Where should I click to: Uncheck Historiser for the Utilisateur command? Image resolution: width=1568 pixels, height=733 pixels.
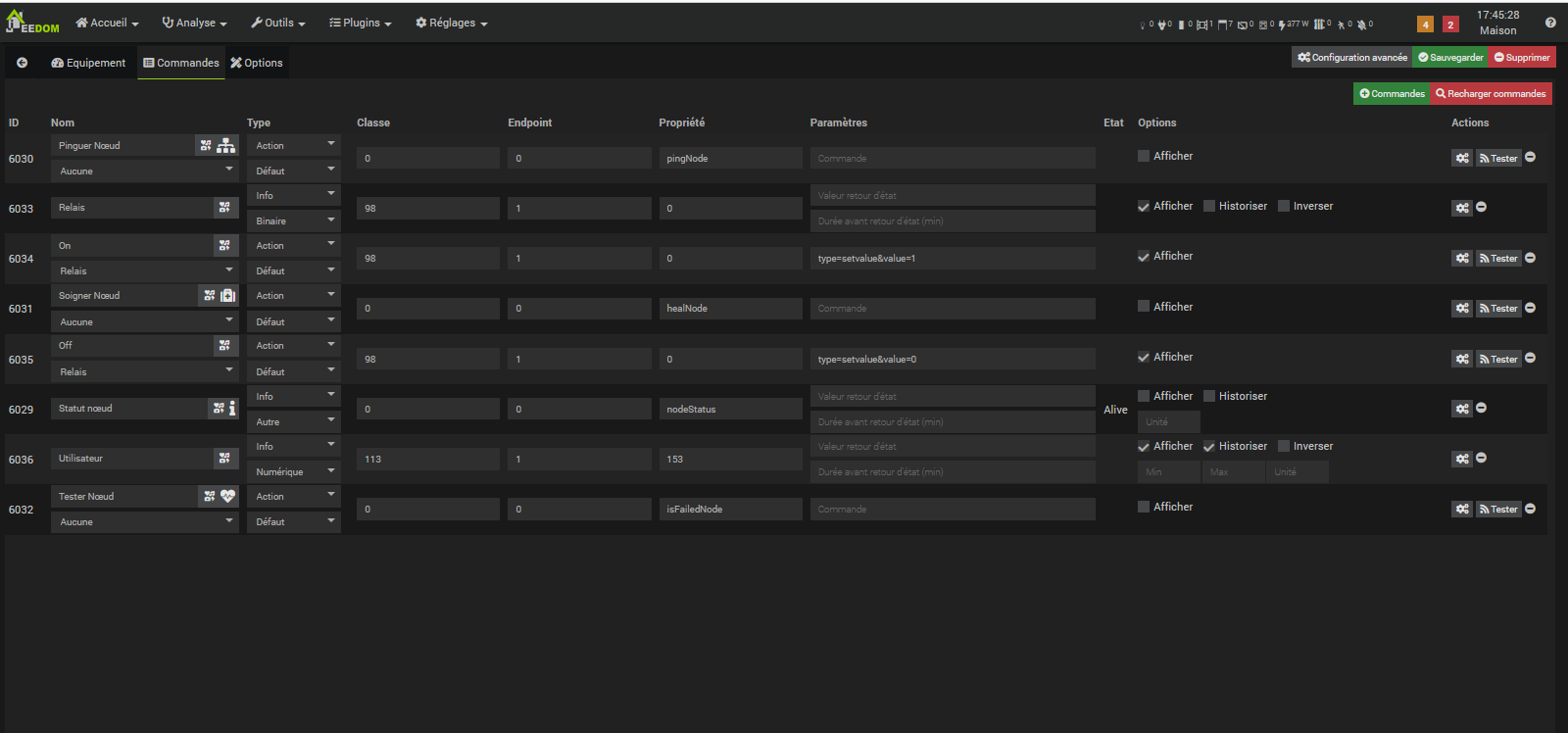tap(1209, 447)
